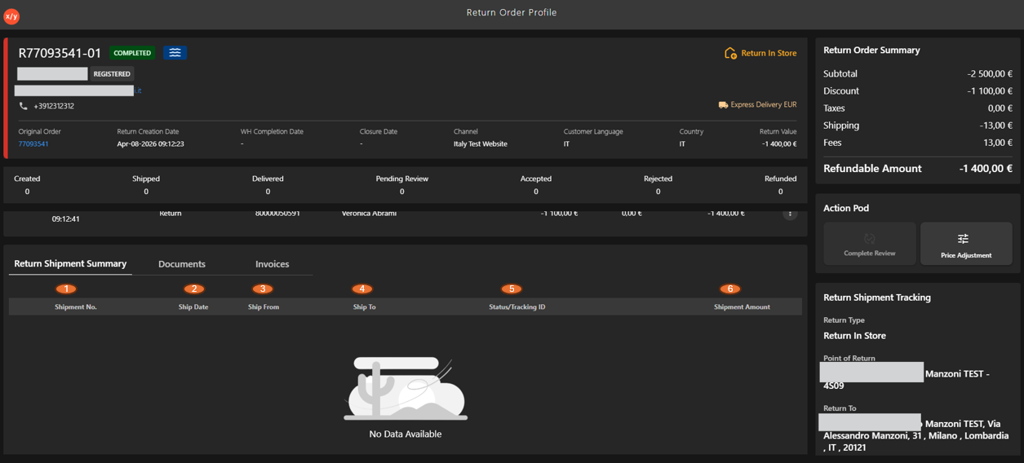Click the Return Order Profile page title
Screen dimensions: 1024x463
point(511,12)
